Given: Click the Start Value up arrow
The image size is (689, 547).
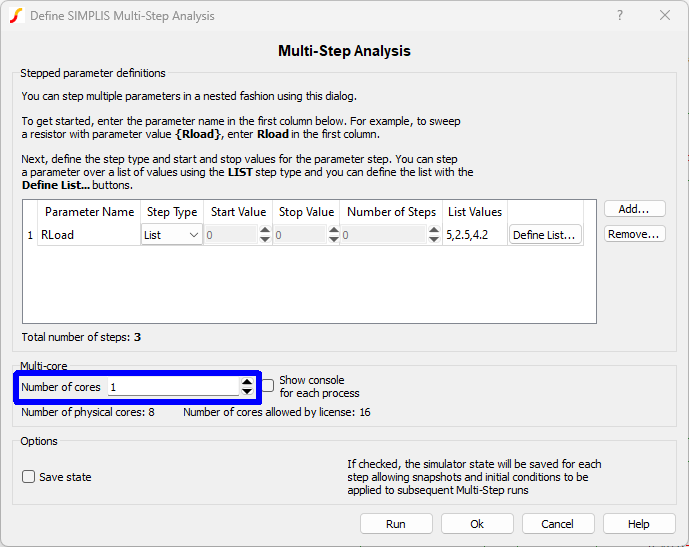Looking at the screenshot, I should pos(264,231).
